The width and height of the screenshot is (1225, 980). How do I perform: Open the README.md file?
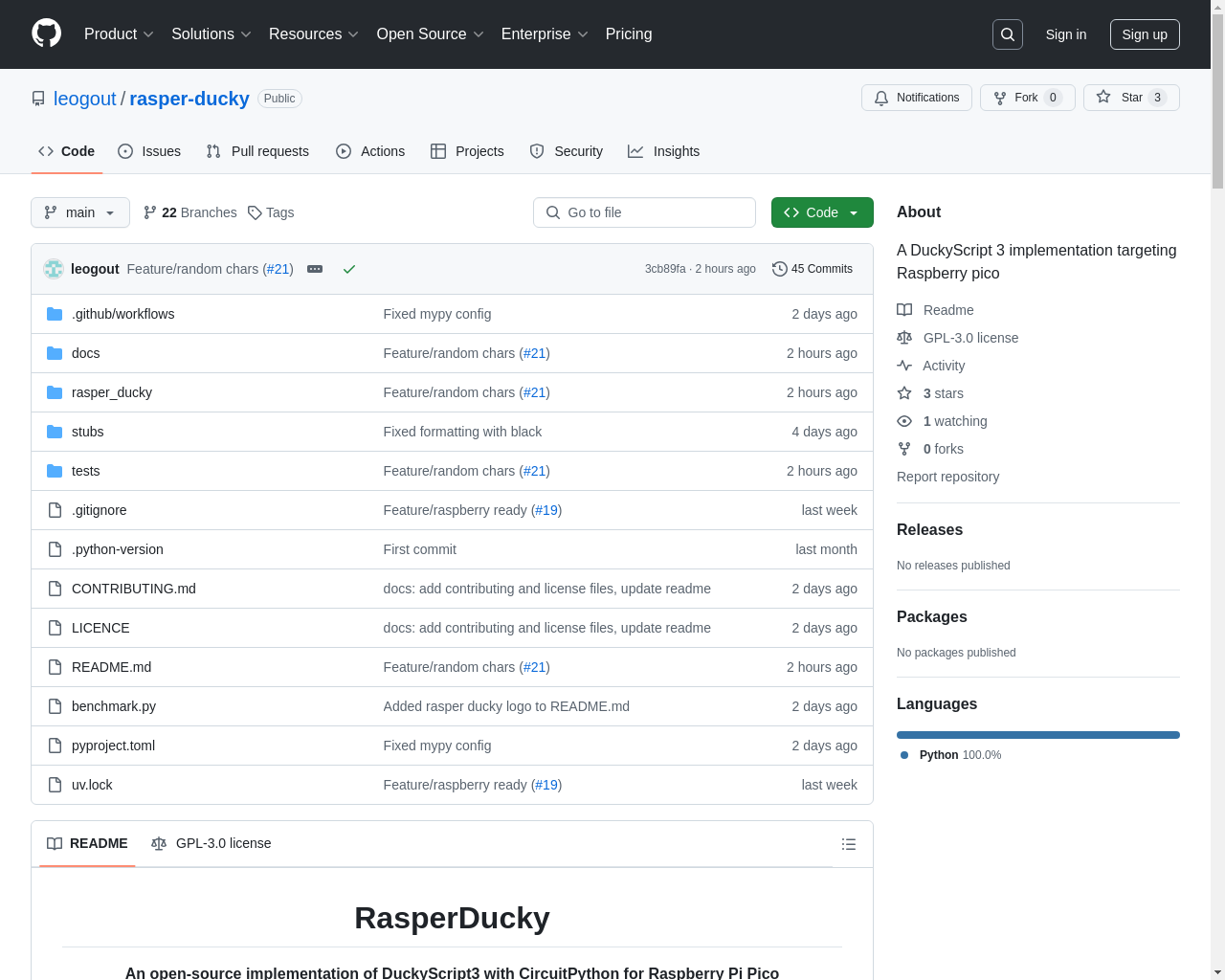pos(111,667)
